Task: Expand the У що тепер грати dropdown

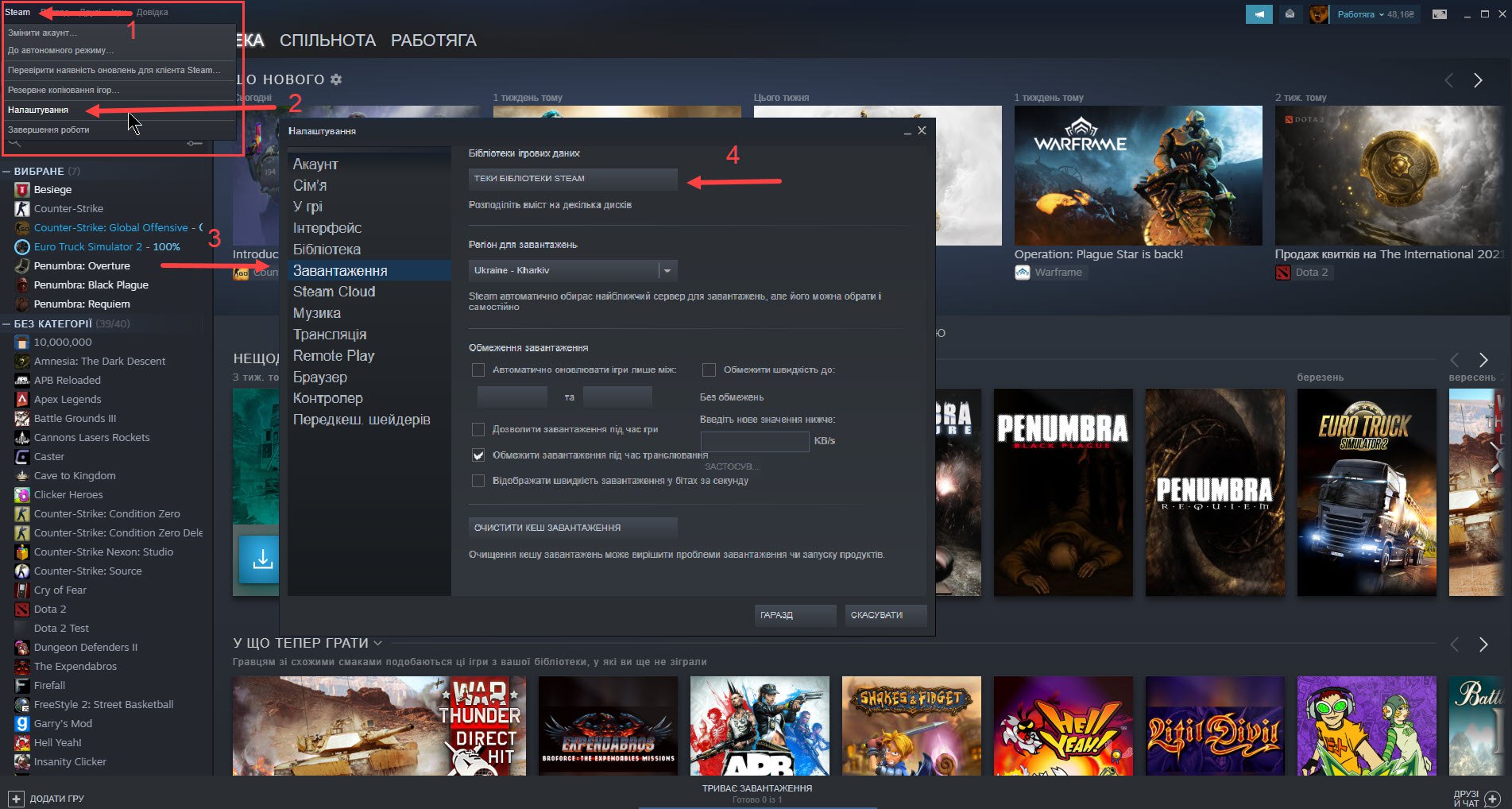Action: (x=377, y=643)
